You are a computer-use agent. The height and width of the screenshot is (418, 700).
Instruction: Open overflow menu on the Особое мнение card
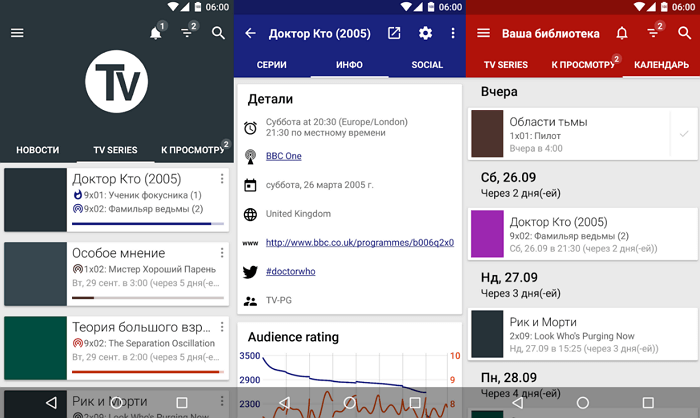click(x=221, y=254)
